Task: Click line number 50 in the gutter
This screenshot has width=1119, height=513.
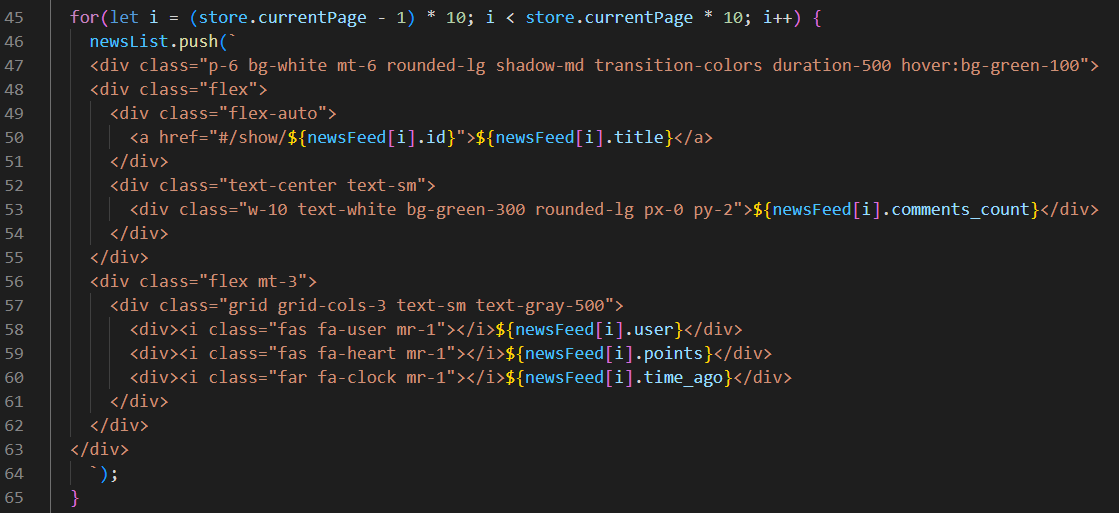Action: click(x=14, y=138)
